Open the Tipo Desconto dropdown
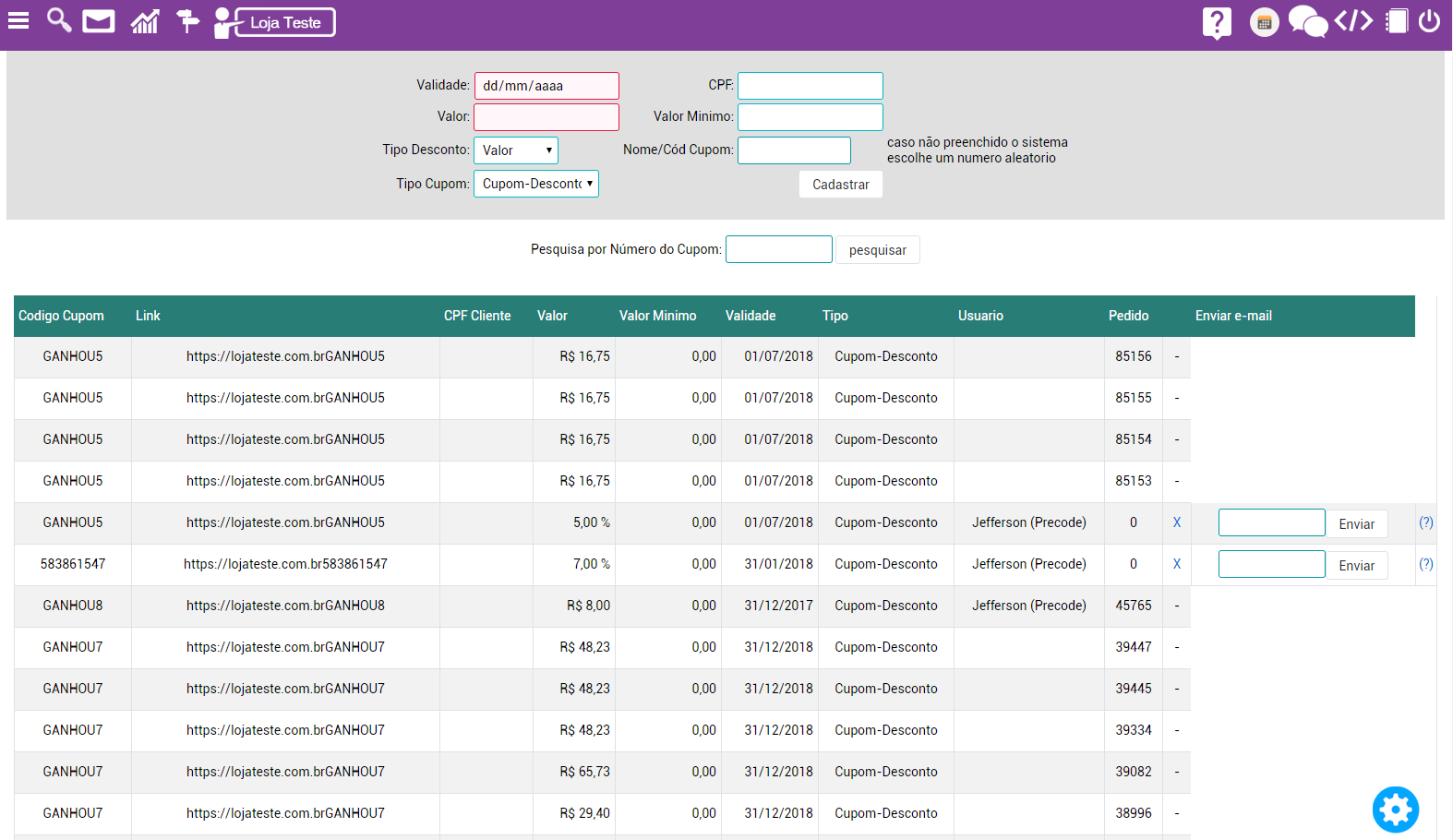The width and height of the screenshot is (1453, 840). point(516,150)
